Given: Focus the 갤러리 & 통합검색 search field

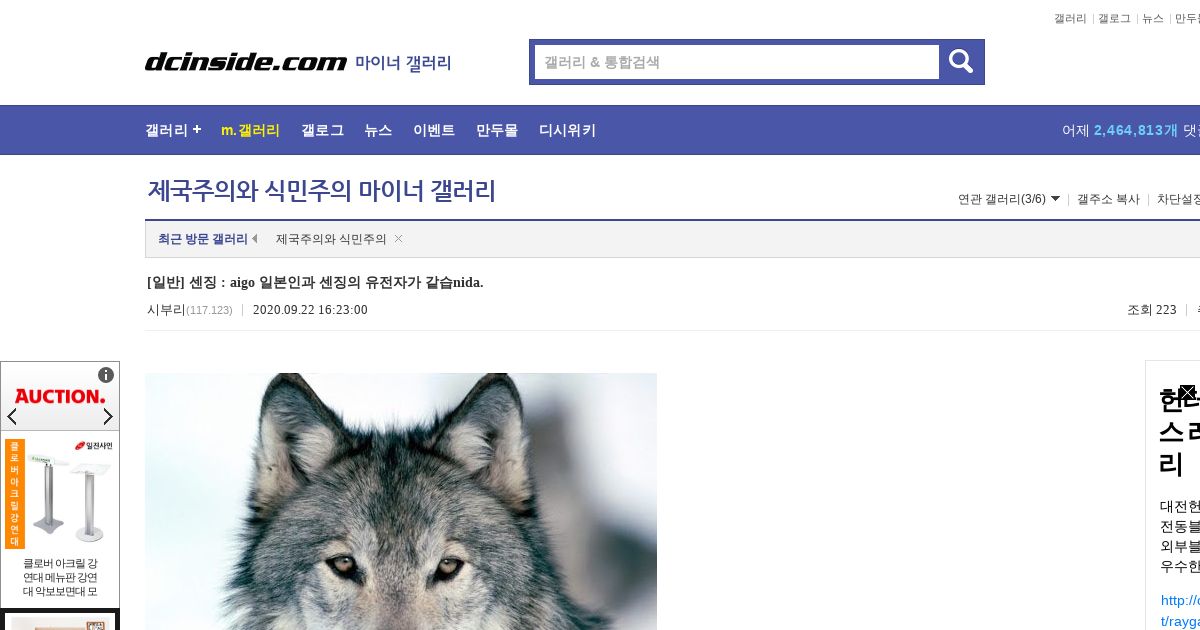Looking at the screenshot, I should (x=737, y=62).
